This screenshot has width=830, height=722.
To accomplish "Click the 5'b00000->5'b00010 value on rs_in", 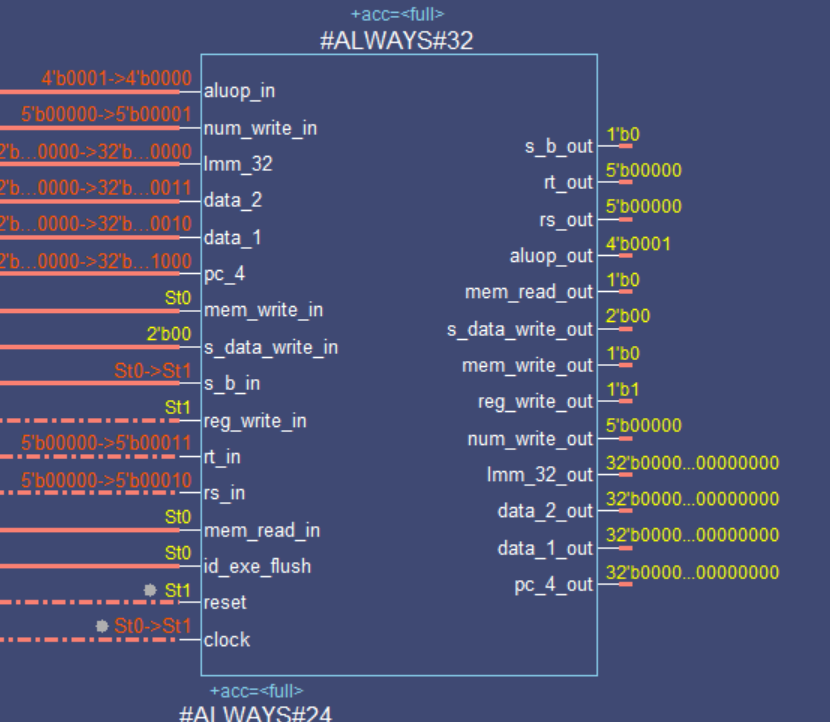I will click(106, 481).
